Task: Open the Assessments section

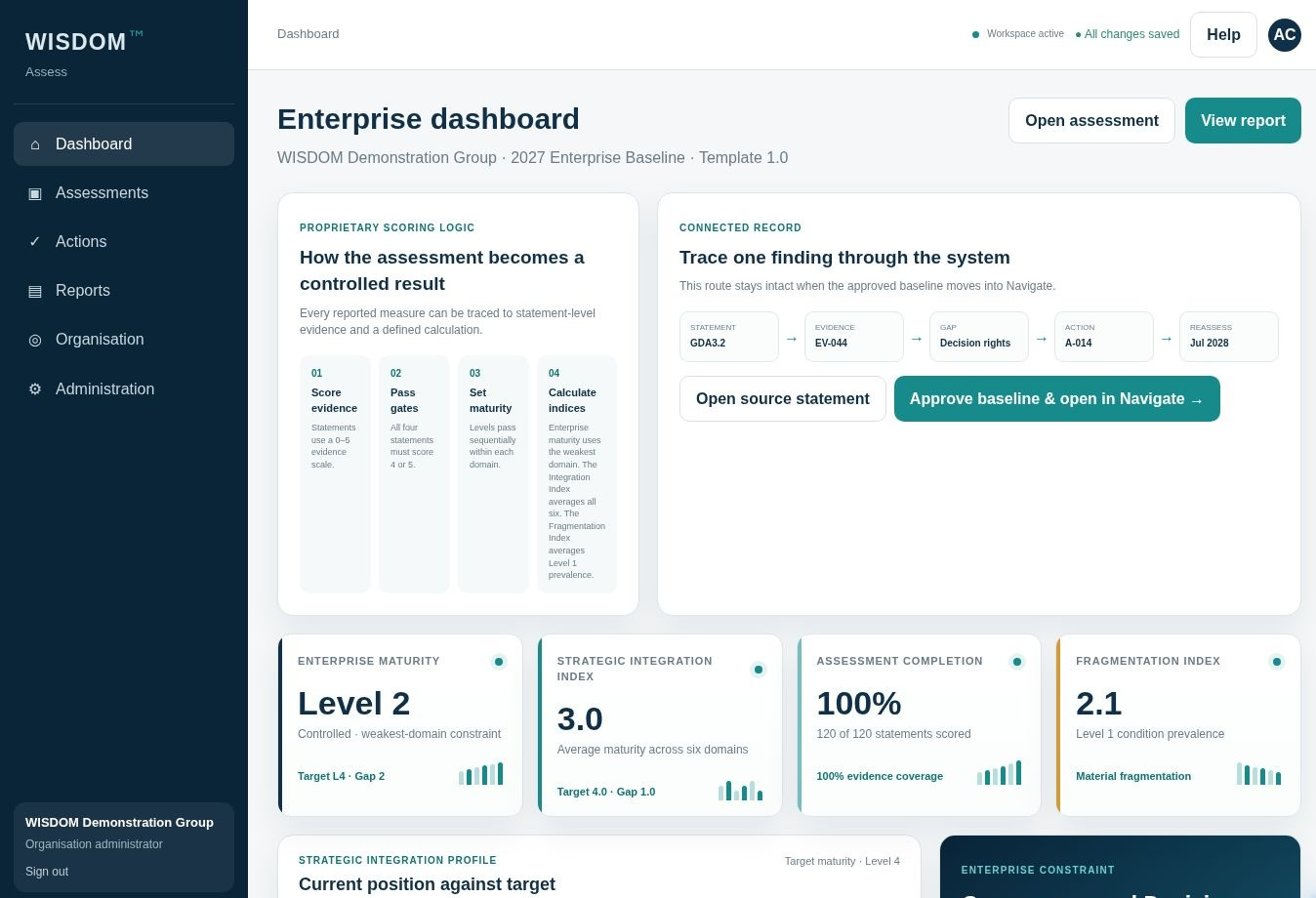Action: [x=124, y=193]
